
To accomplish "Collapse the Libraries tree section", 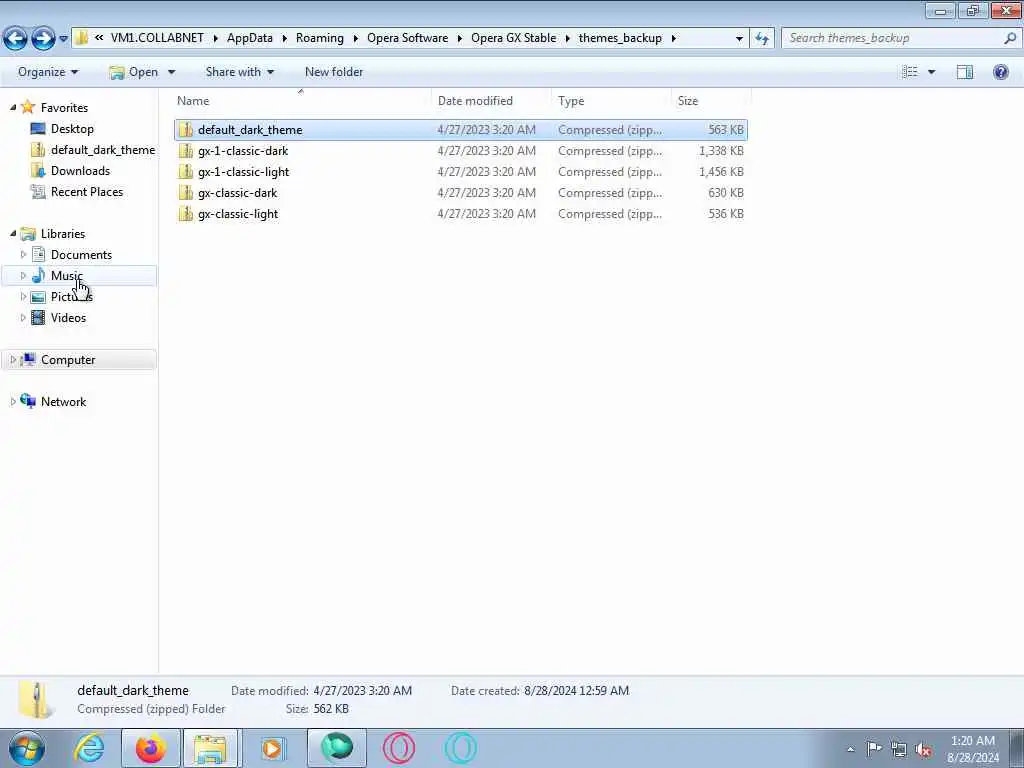I will click(13, 233).
